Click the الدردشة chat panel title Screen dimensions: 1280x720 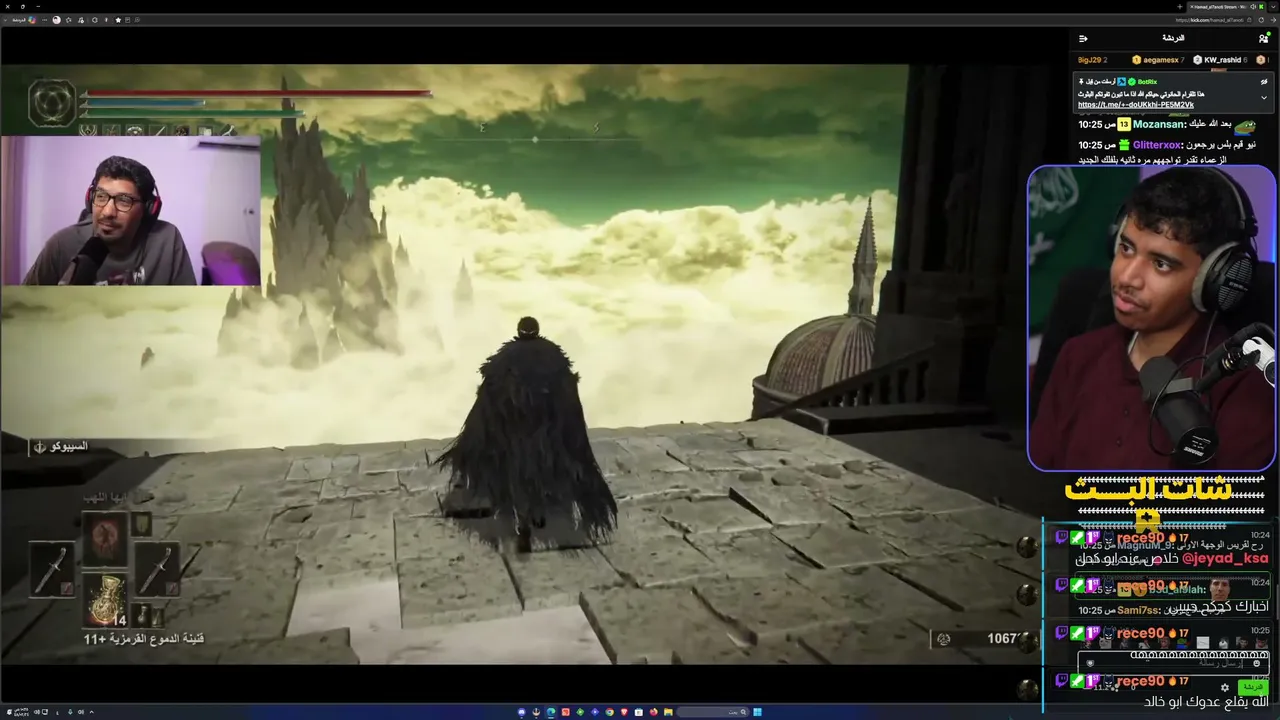pos(1173,38)
